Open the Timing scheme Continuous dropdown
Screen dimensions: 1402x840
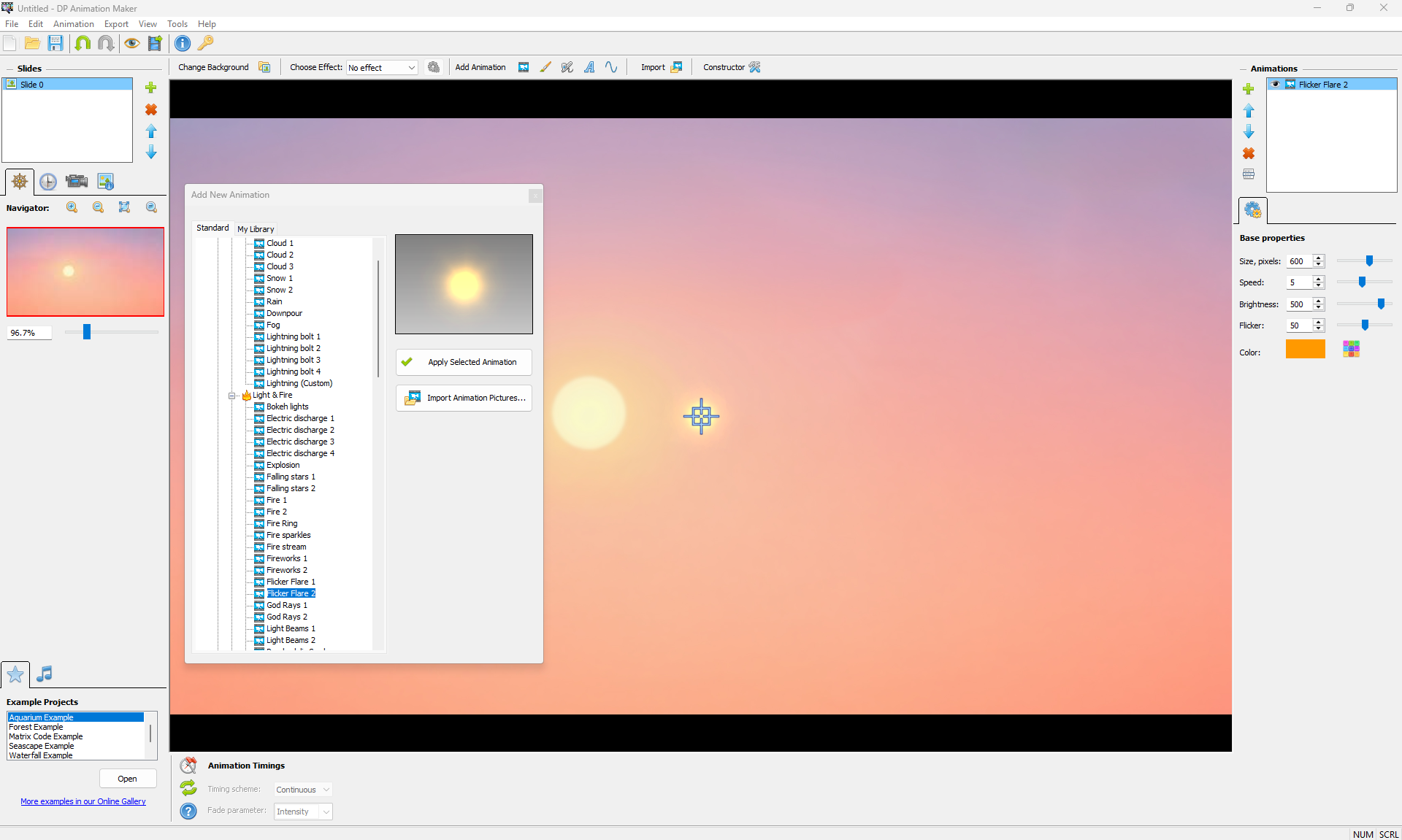pyautogui.click(x=303, y=790)
